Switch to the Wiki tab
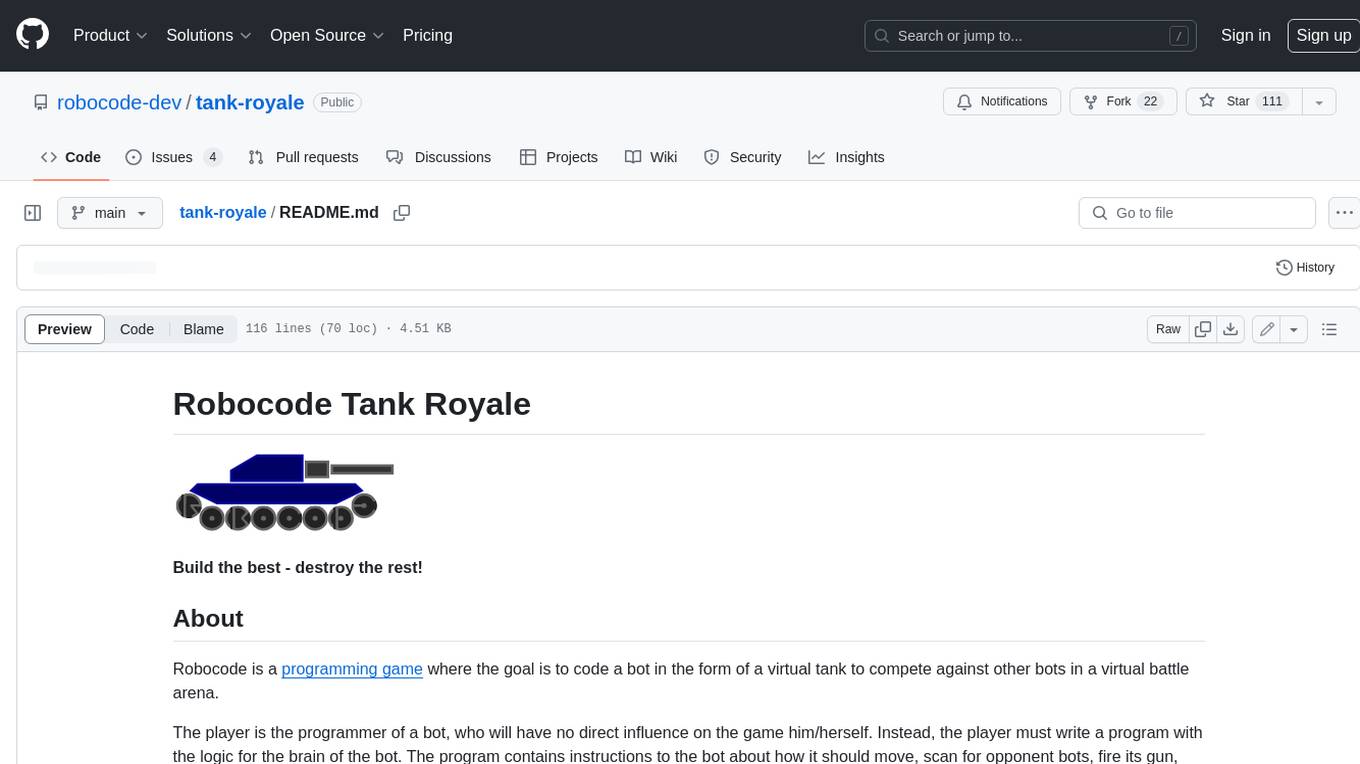1360x764 pixels. [651, 157]
